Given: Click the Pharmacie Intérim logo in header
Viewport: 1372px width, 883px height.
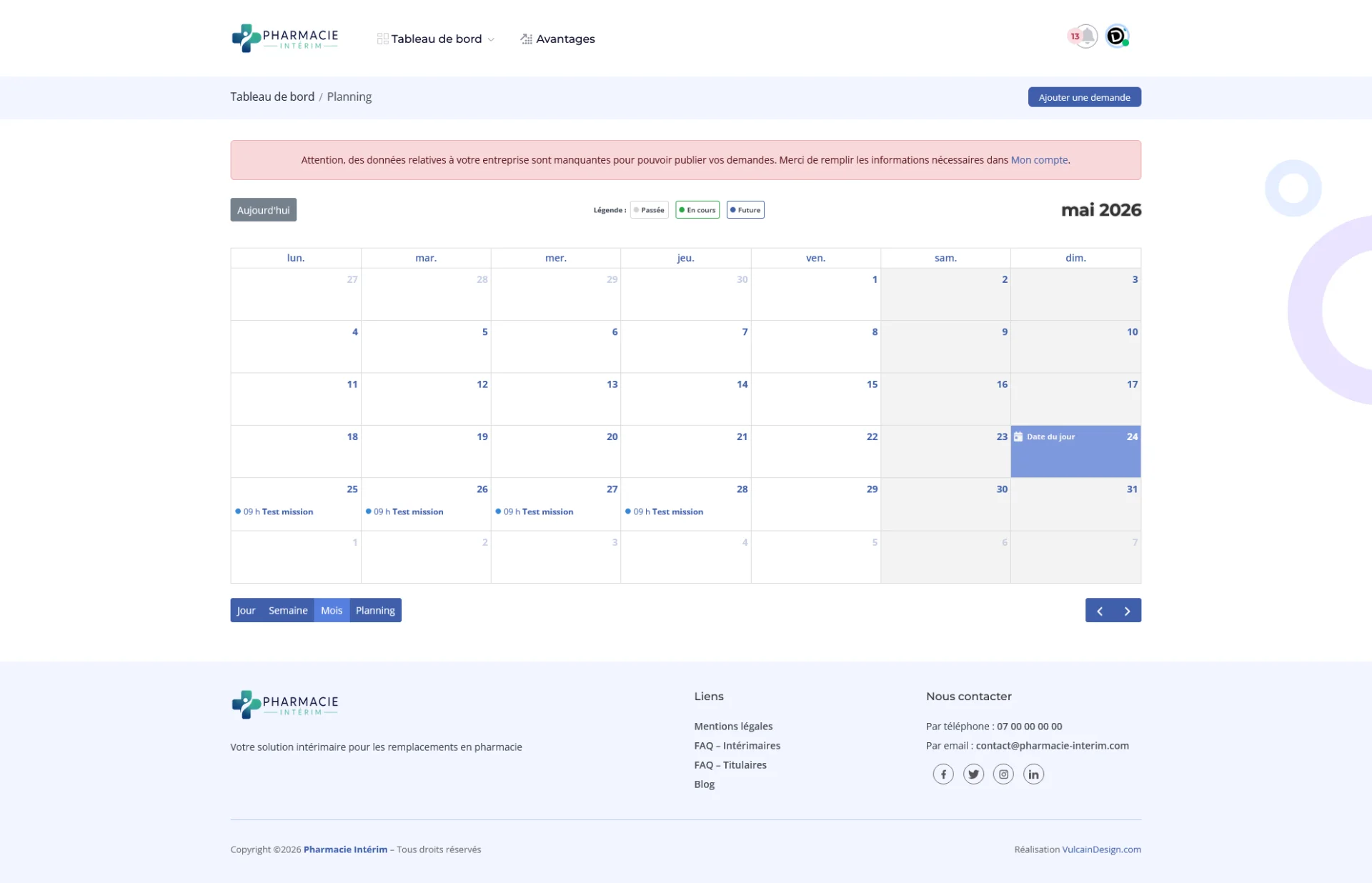Looking at the screenshot, I should coord(284,39).
